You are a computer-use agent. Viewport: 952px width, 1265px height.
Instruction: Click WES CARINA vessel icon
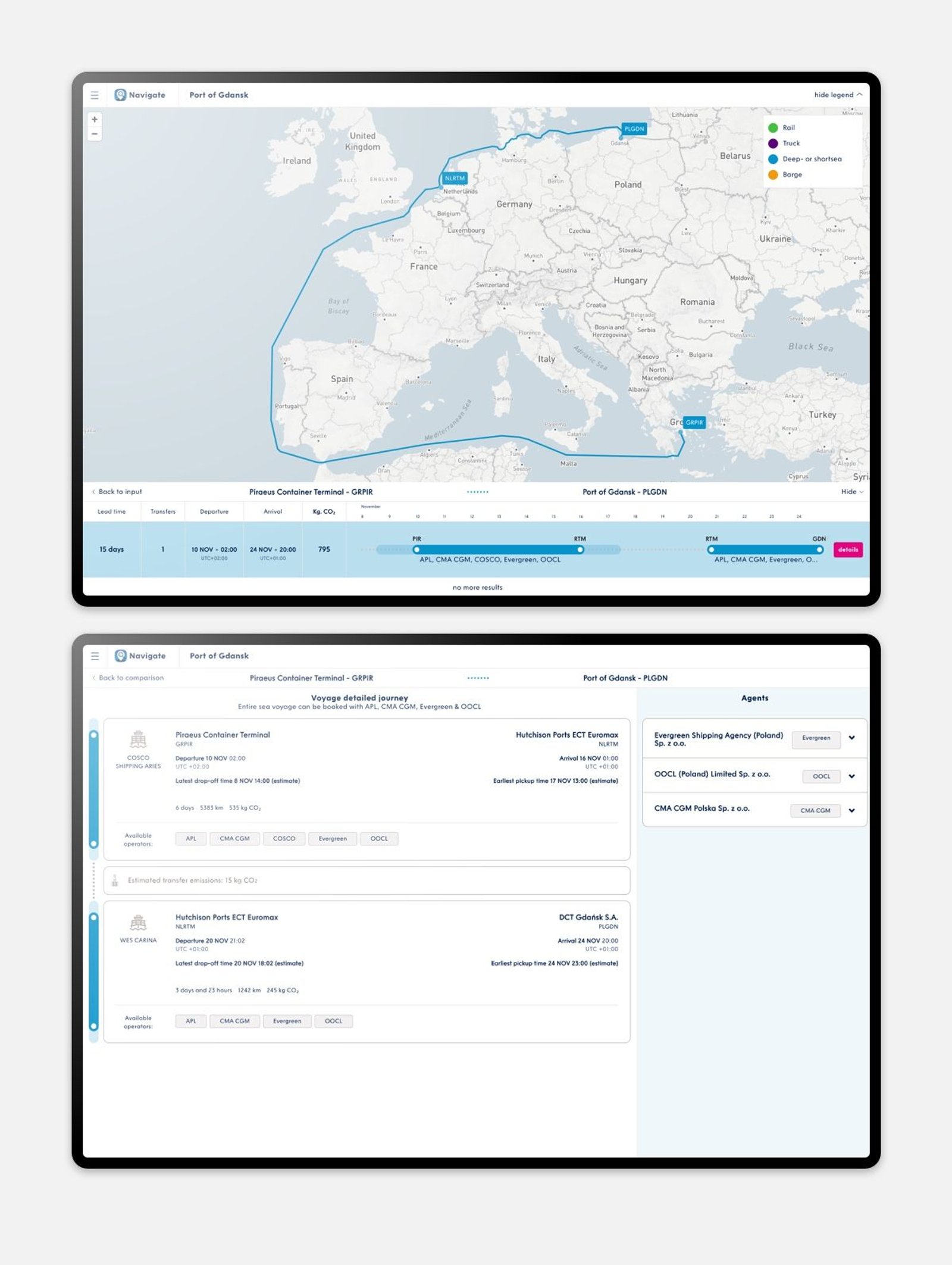pos(138,922)
